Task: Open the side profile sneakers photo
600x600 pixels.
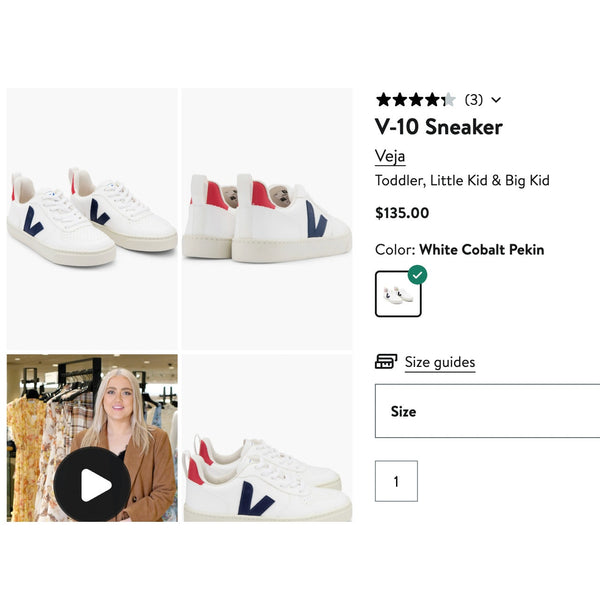Action: pos(267,438)
